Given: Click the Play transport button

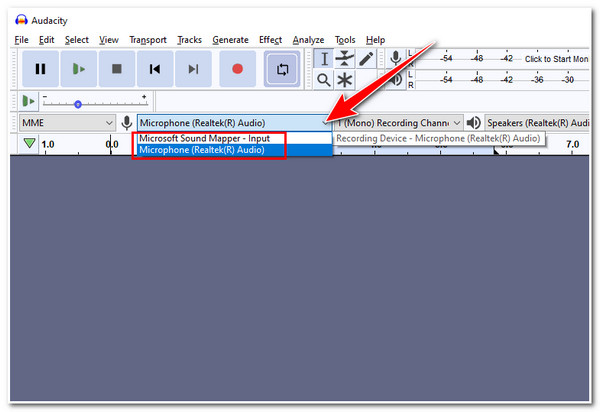Looking at the screenshot, I should [x=79, y=69].
